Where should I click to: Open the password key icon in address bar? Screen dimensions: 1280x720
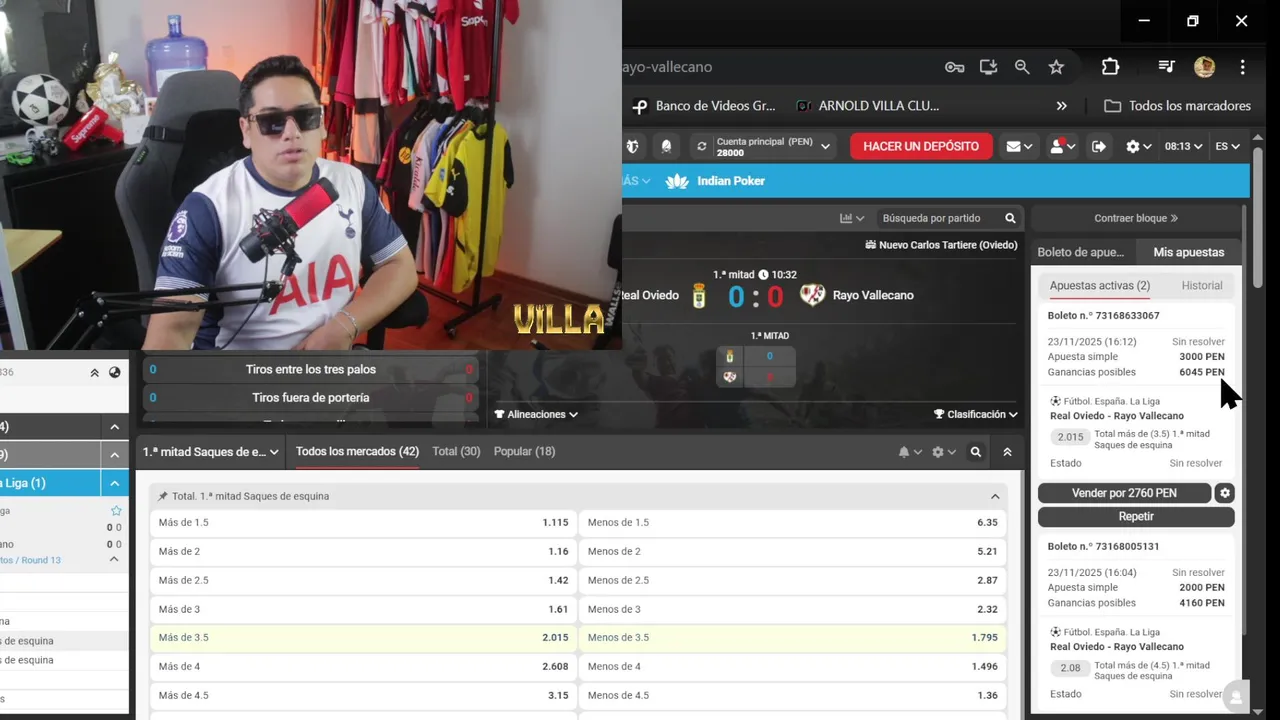coord(954,67)
